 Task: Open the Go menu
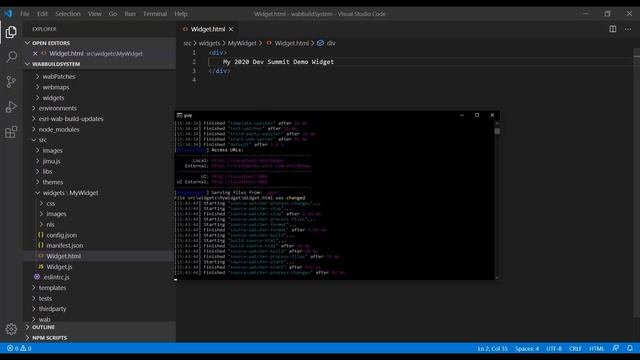click(x=113, y=14)
